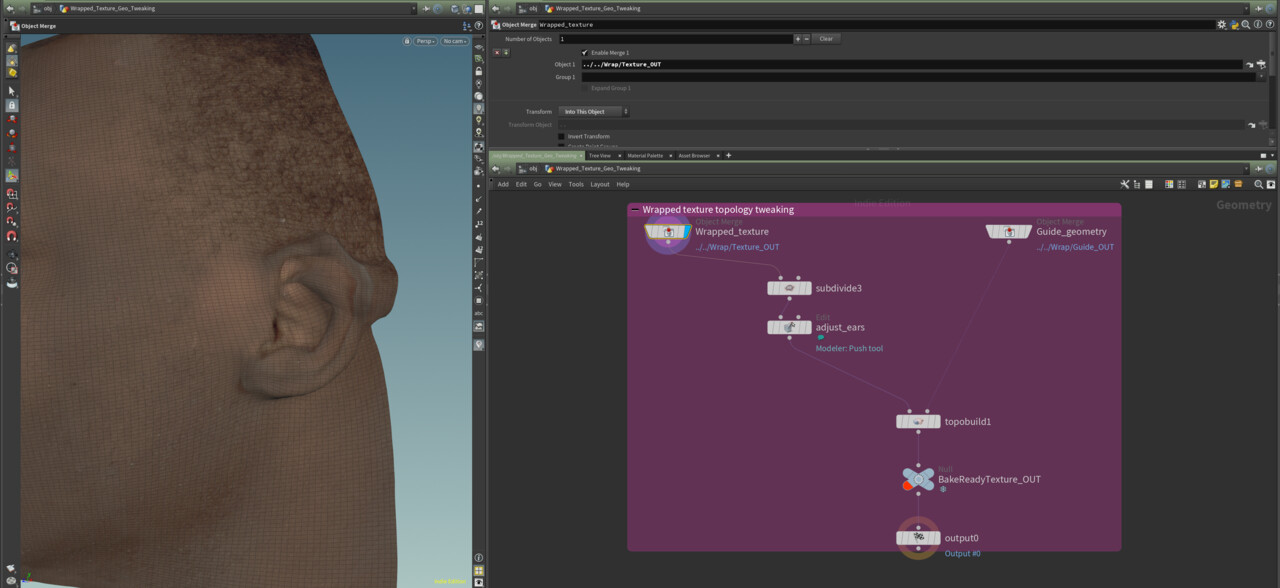1280x588 pixels.
Task: Click the back arrow in viewport path bar
Action: click(x=8, y=8)
